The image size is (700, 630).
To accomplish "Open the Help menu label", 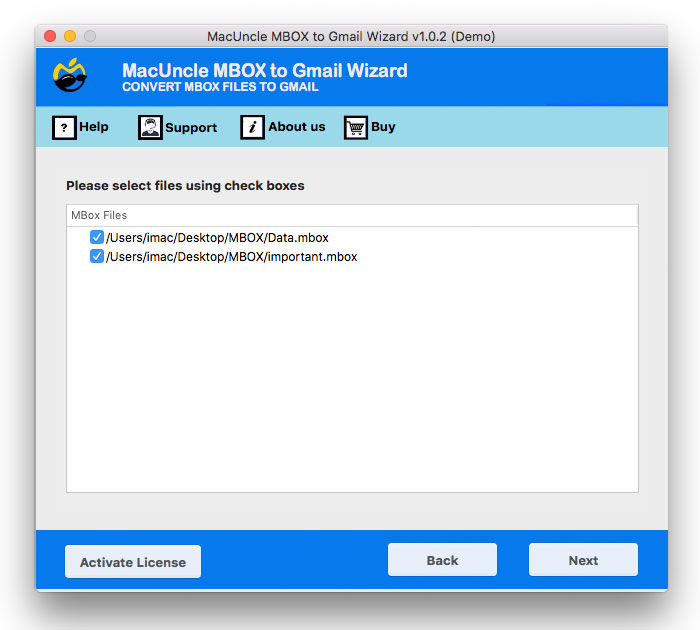I will click(94, 127).
